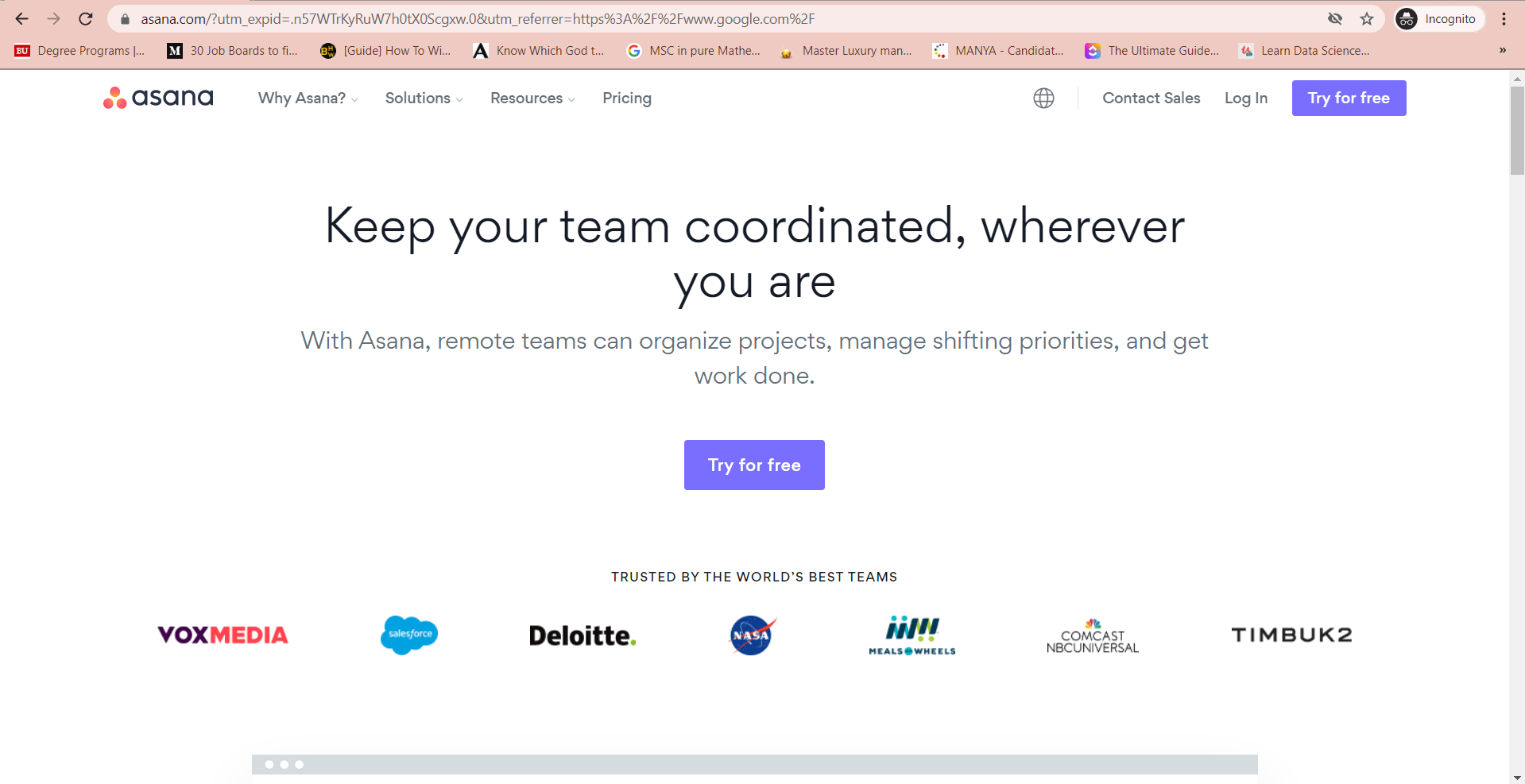
Task: Click the third-party cookies blocked eye icon
Action: coord(1335,19)
